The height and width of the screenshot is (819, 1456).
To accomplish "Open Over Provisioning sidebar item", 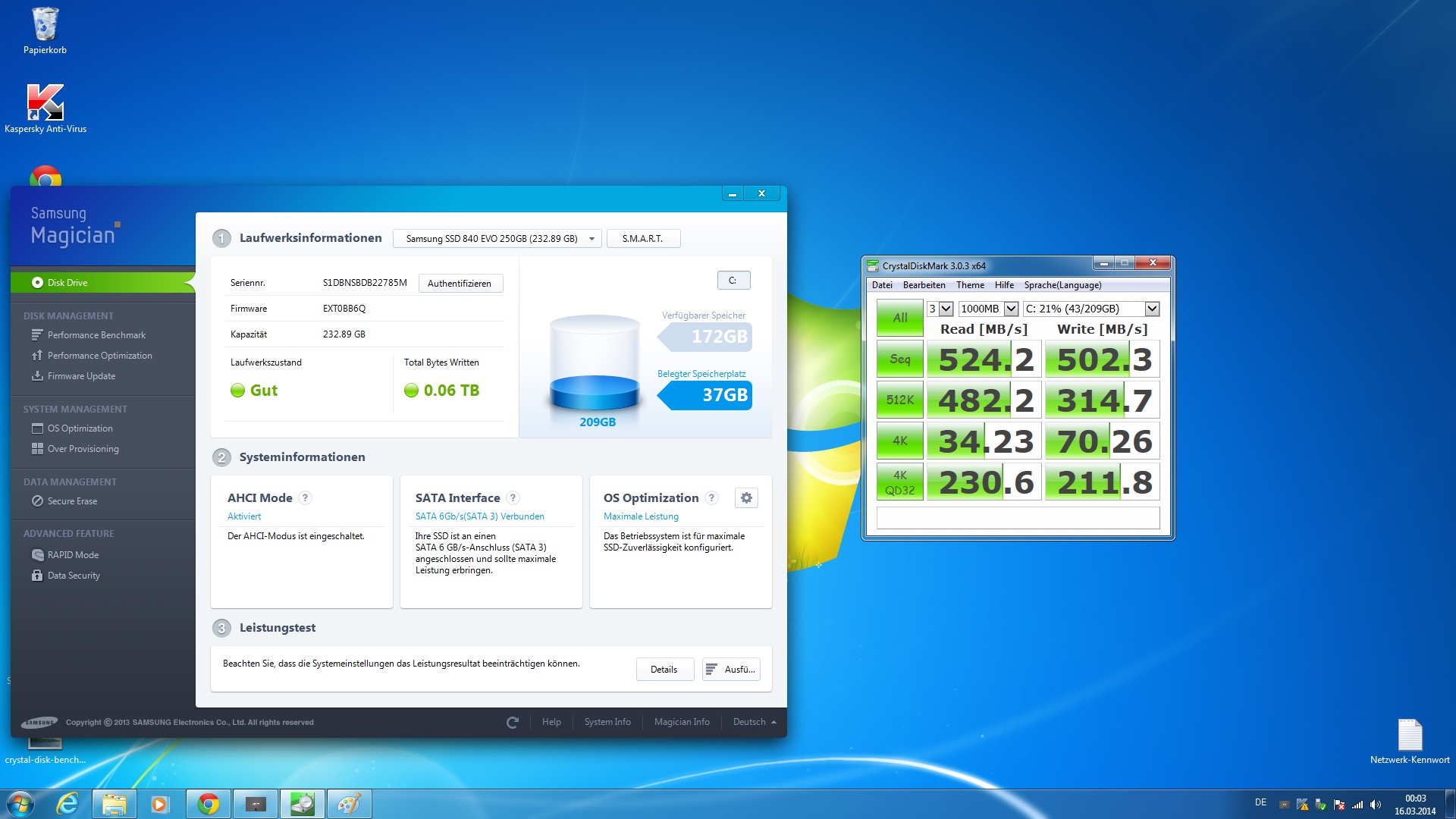I will pyautogui.click(x=83, y=449).
